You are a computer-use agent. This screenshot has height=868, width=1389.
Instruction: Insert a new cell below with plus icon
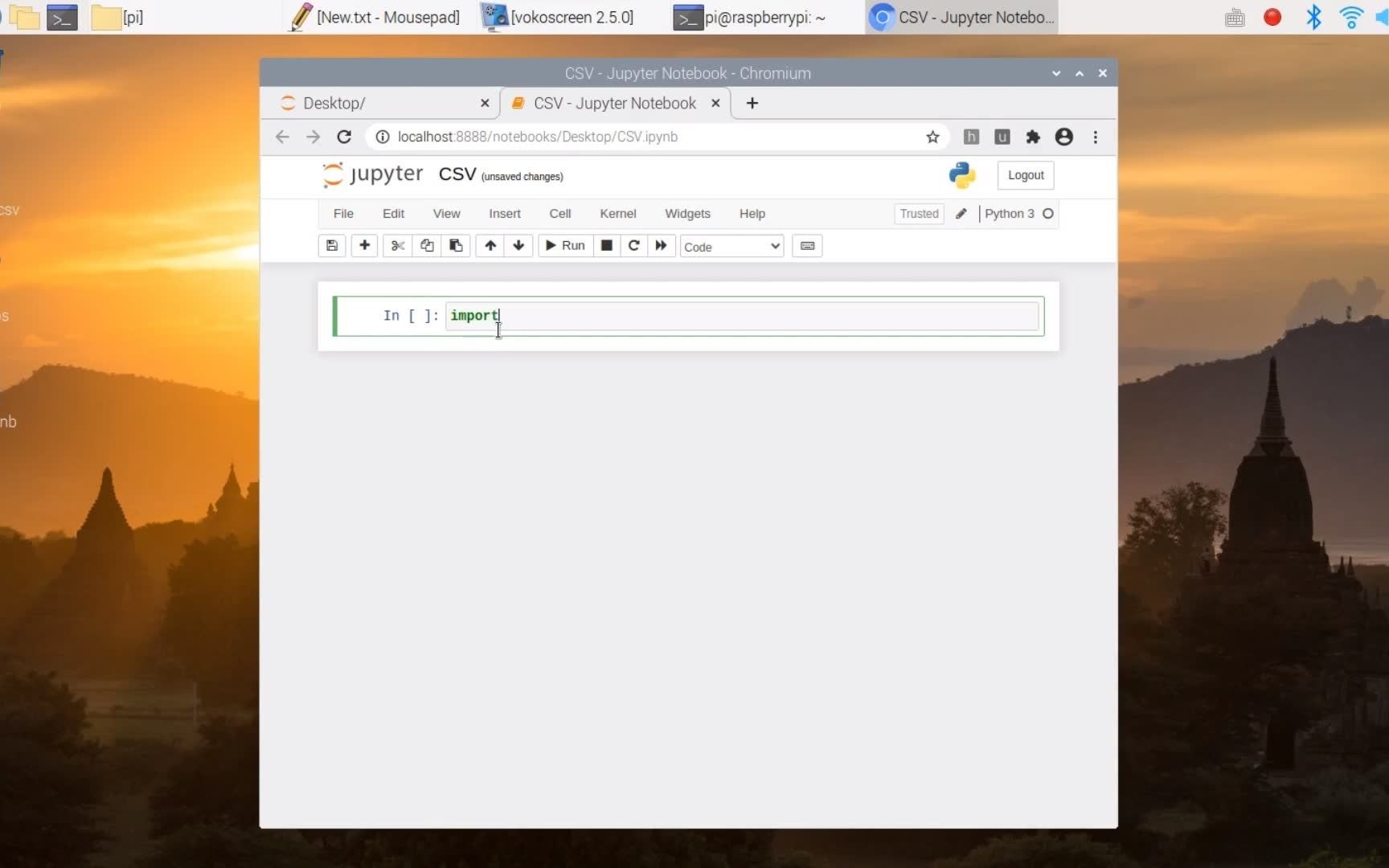364,246
